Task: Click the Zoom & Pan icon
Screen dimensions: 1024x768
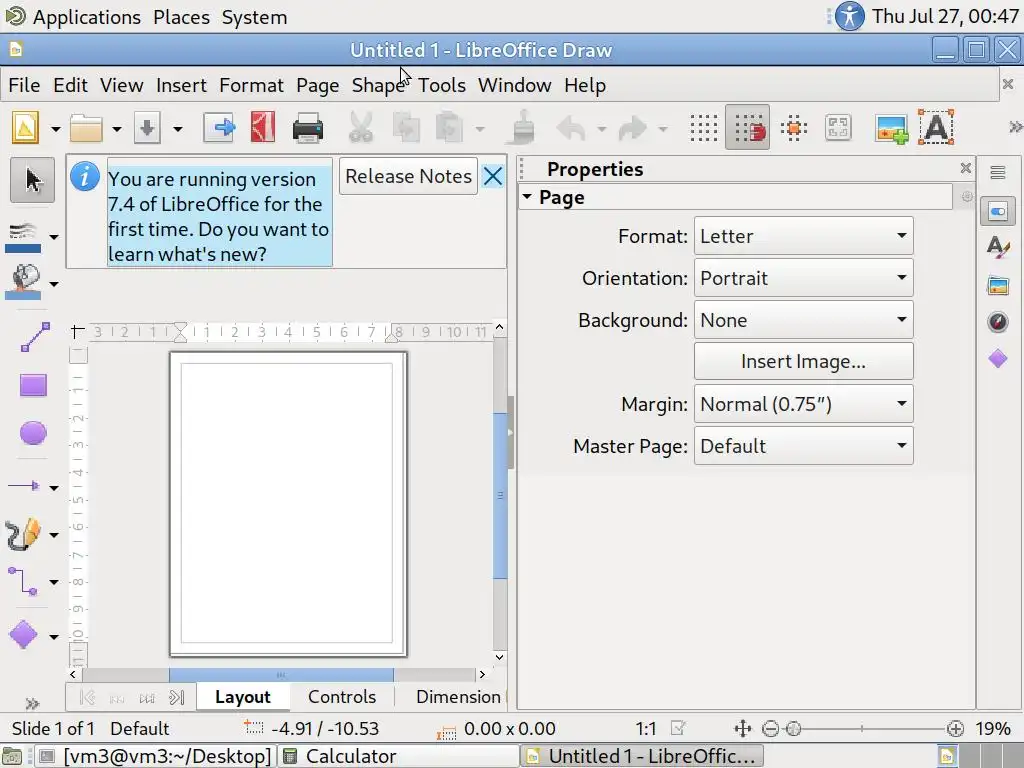Action: pos(838,127)
